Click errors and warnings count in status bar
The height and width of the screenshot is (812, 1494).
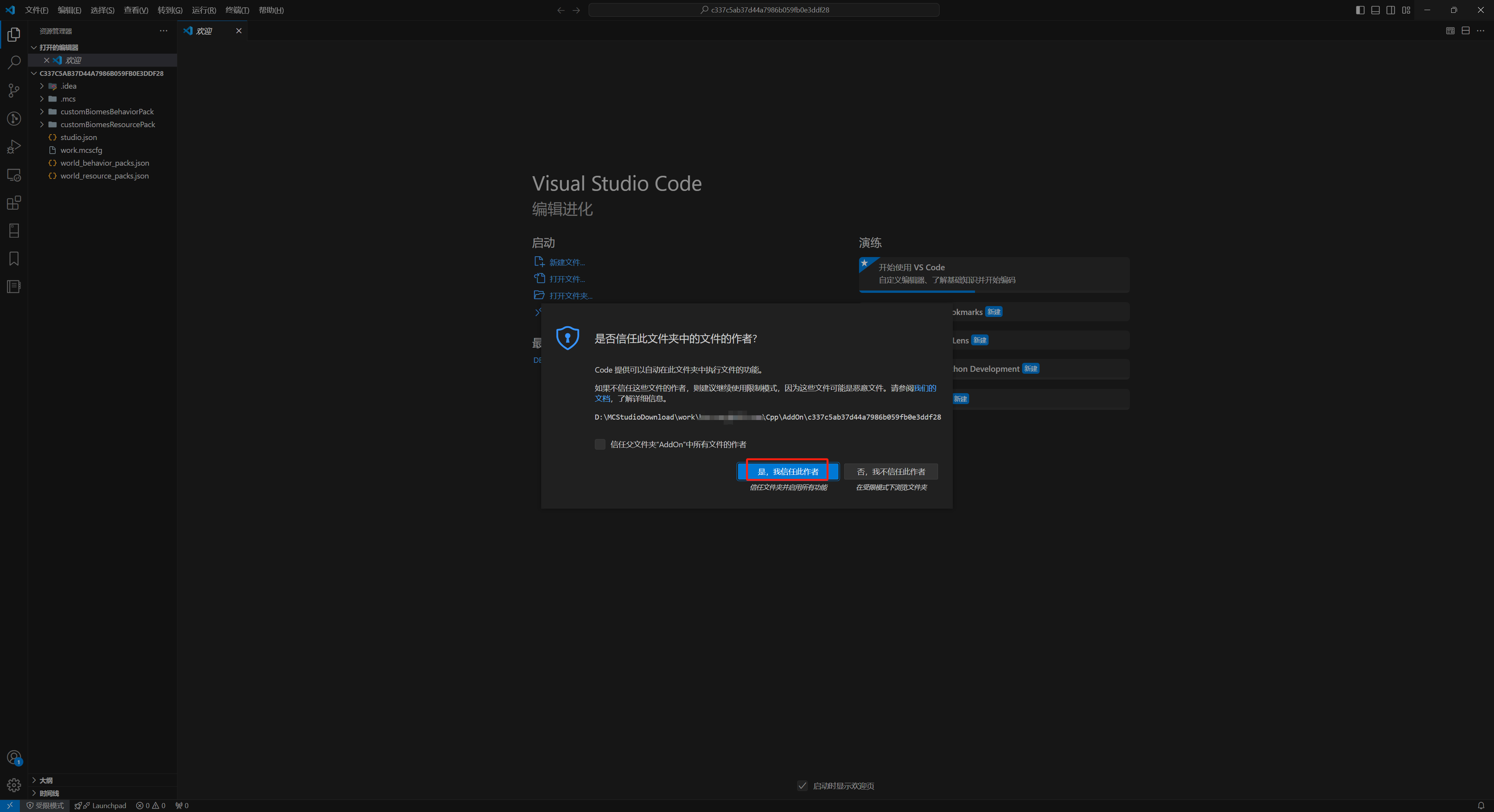point(151,806)
